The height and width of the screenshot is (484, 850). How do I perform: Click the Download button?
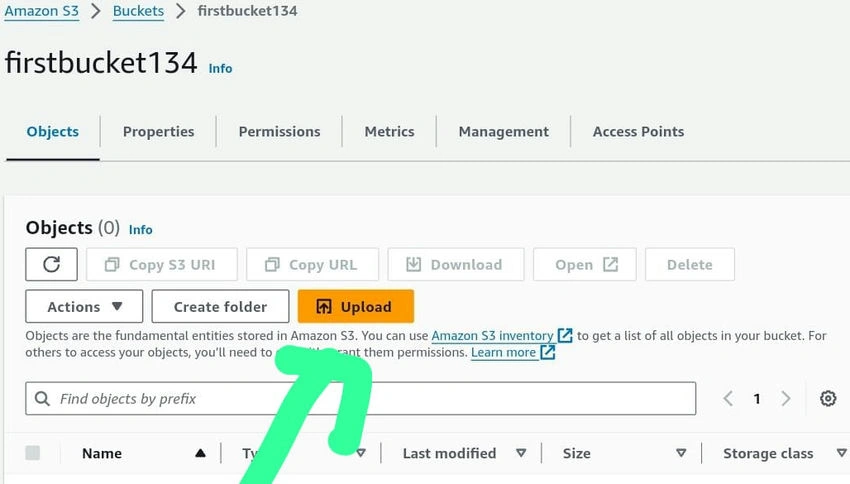pos(456,264)
